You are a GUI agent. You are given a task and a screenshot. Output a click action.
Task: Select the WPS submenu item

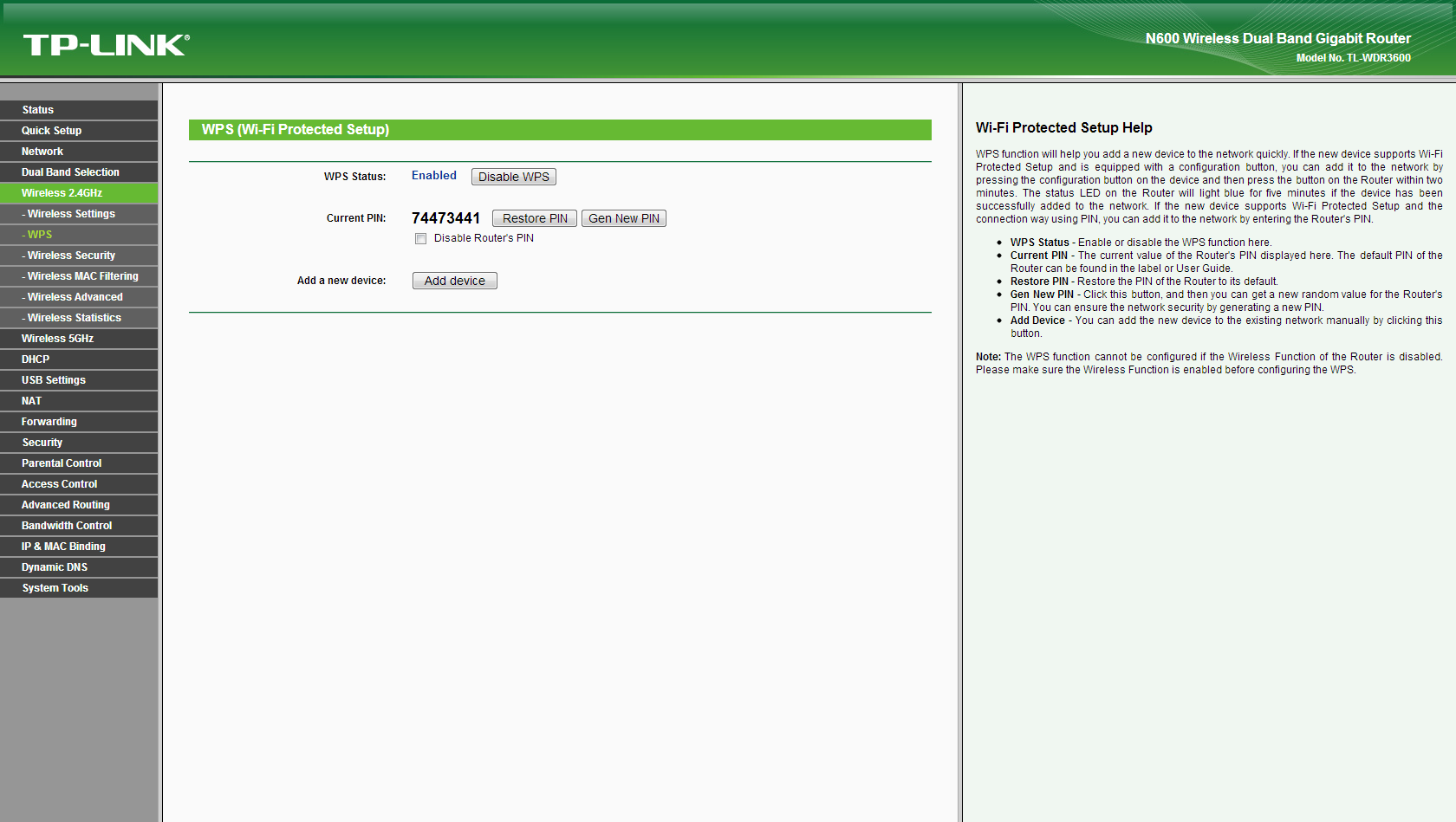point(79,235)
